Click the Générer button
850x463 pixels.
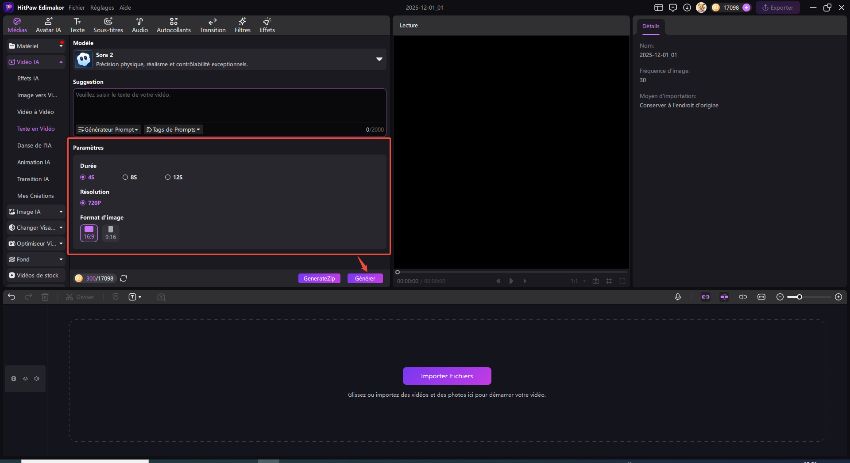coord(365,278)
